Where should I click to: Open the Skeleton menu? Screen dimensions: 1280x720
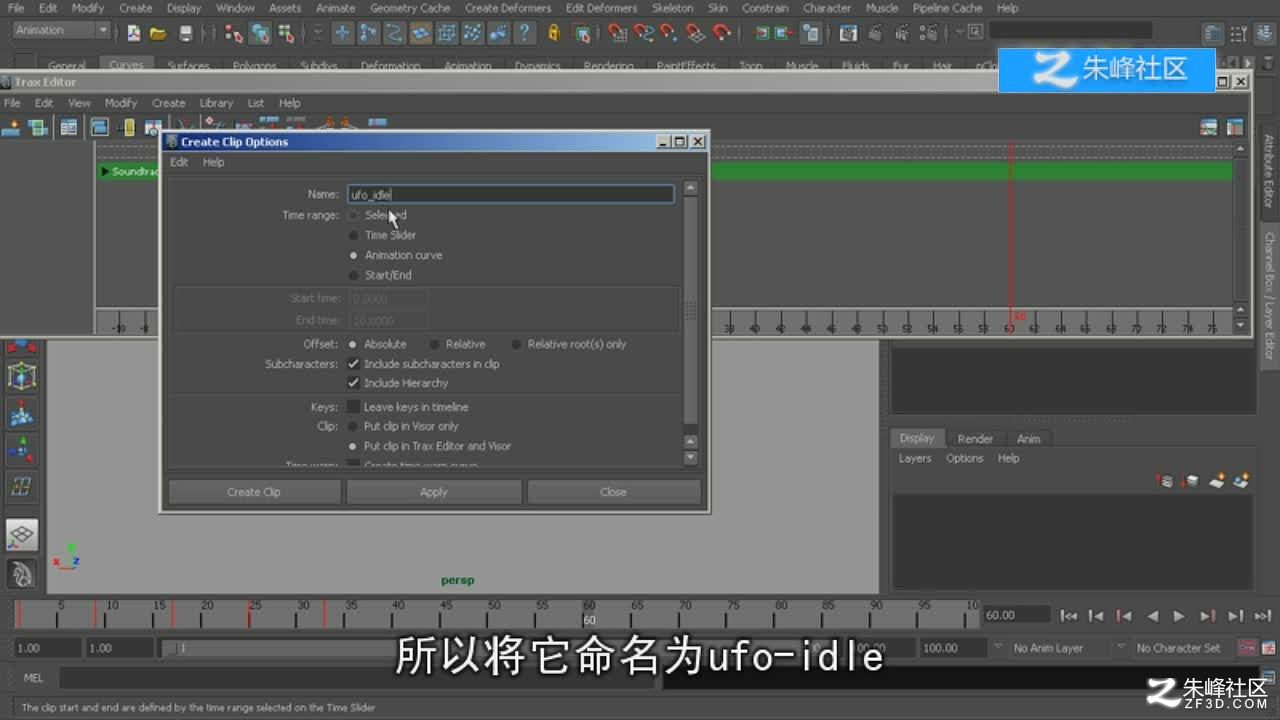point(672,8)
